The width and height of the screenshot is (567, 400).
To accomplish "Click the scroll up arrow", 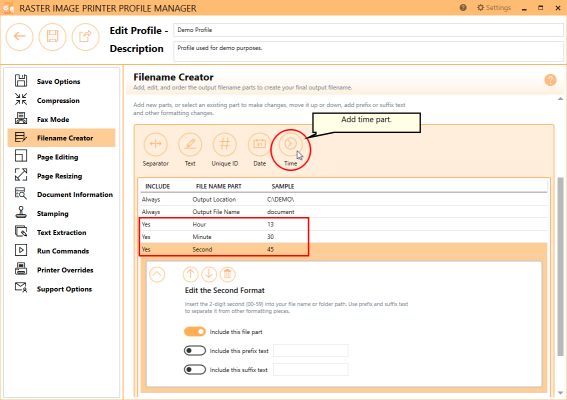I will (x=560, y=99).
